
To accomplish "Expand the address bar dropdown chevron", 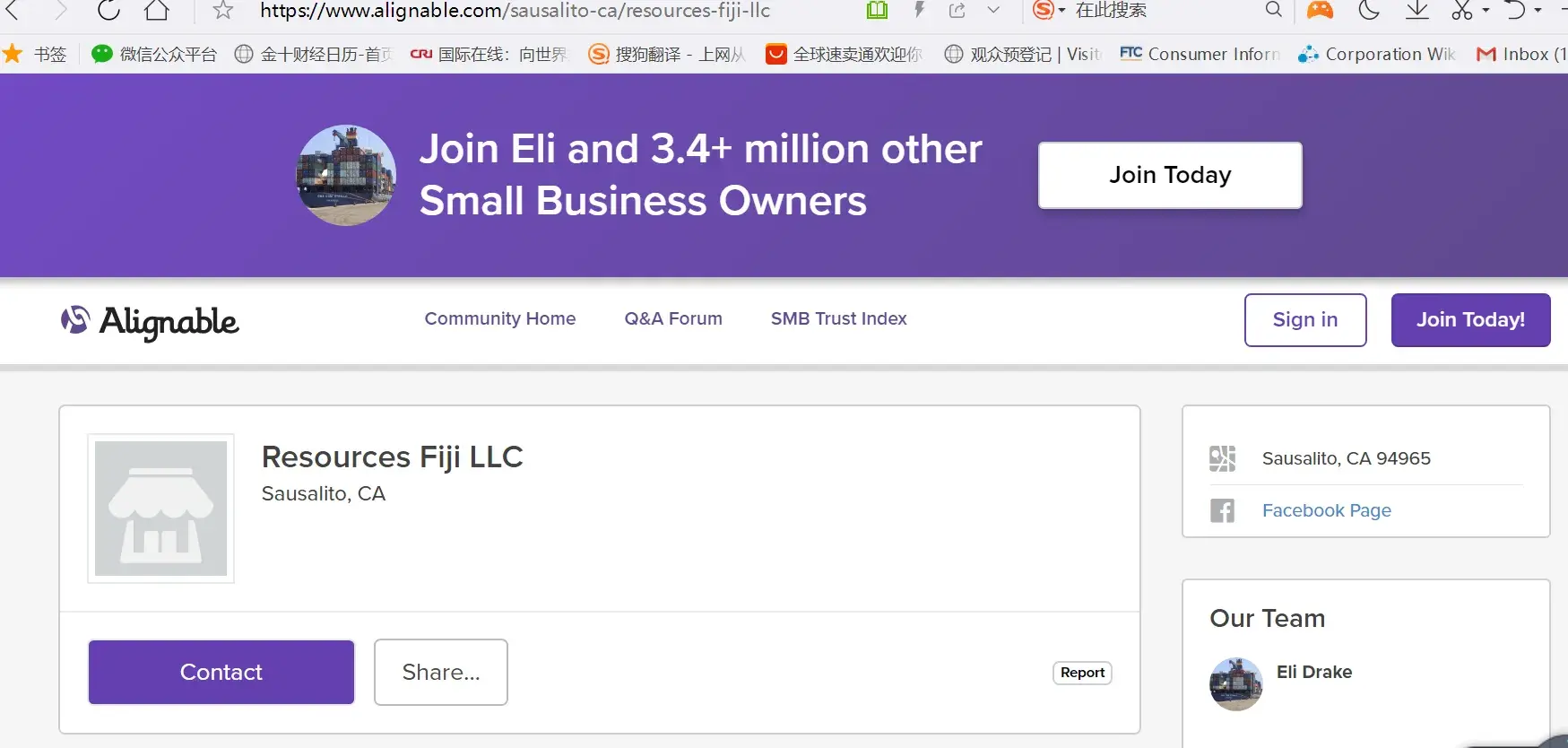I will 993,11.
